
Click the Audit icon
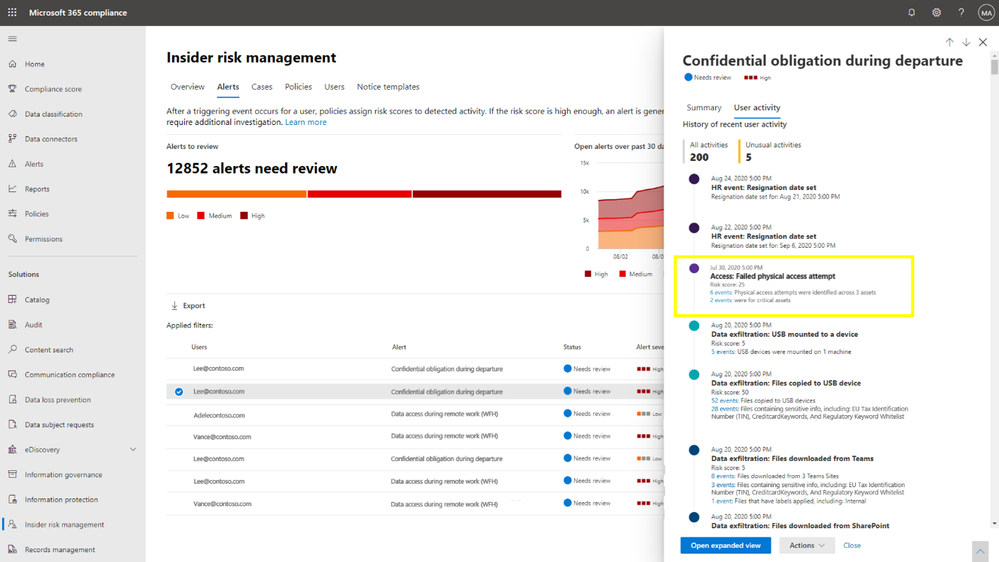pyautogui.click(x=12, y=324)
